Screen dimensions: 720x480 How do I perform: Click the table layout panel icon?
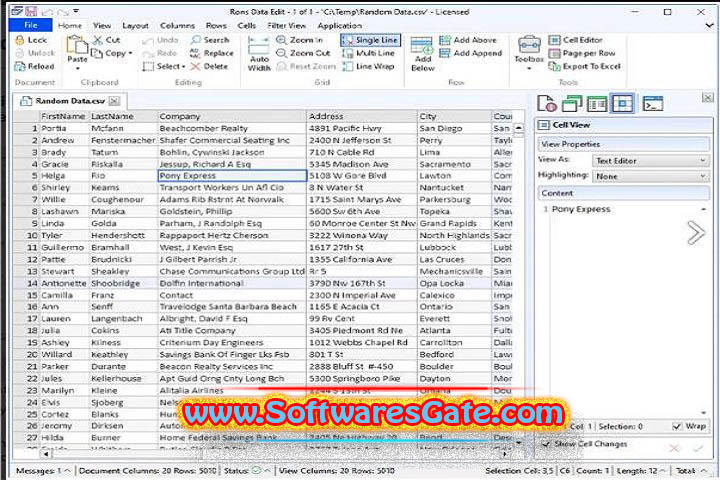(596, 104)
